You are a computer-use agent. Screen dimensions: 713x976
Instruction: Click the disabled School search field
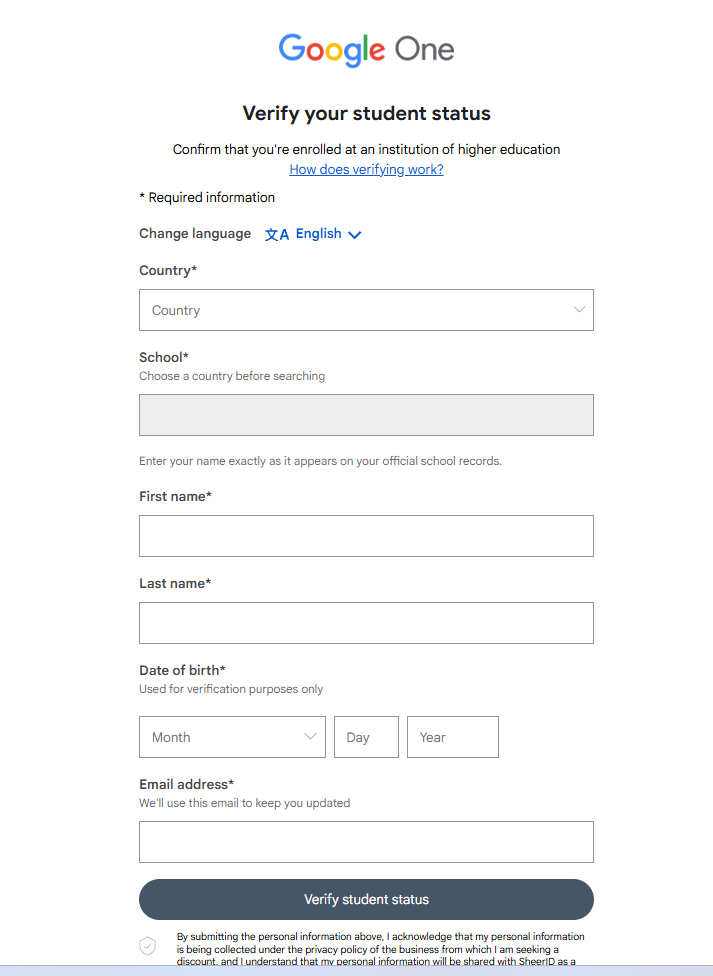click(x=366, y=415)
